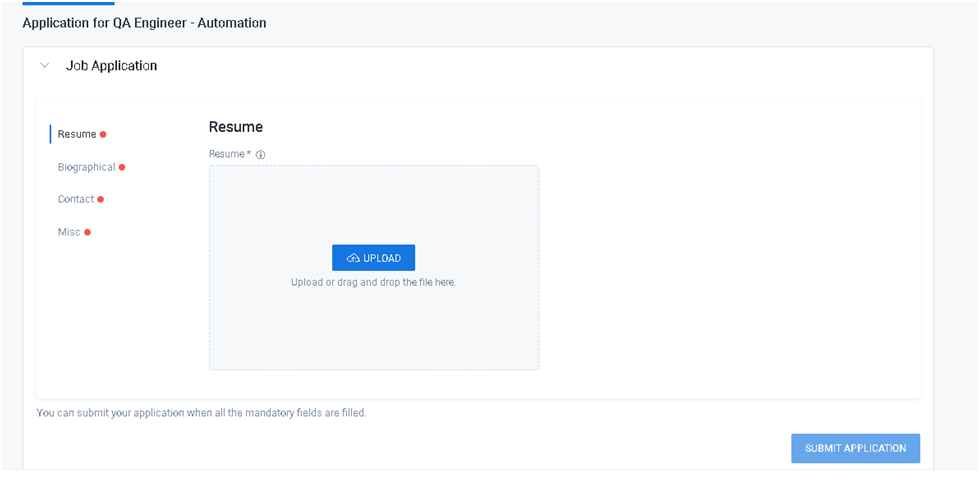Click the red required dot beside Contact
The width and height of the screenshot is (979, 485).
100,199
